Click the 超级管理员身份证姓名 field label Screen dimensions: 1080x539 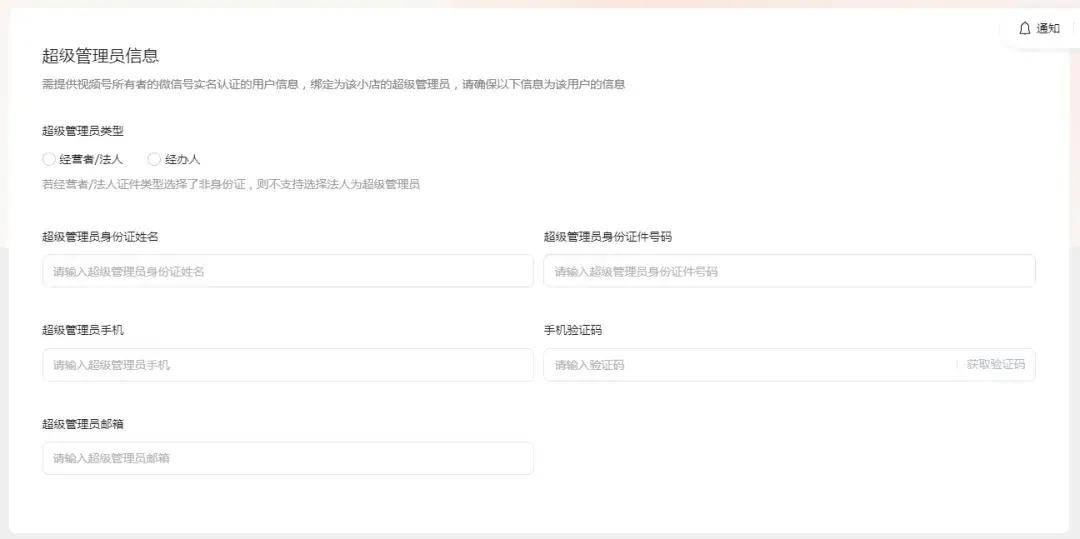[x=101, y=237]
